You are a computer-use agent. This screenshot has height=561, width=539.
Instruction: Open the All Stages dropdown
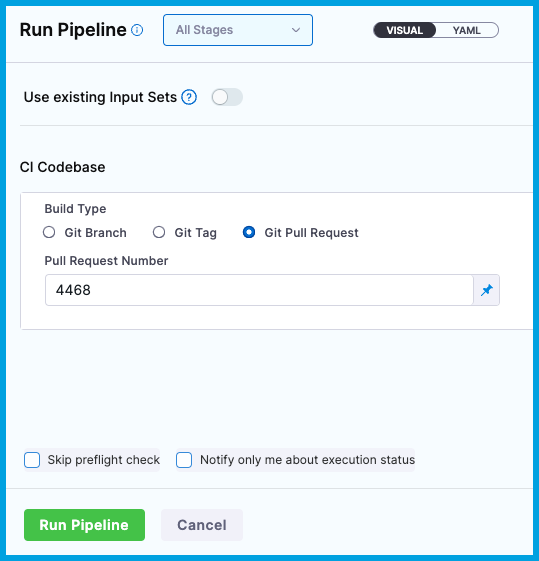tap(238, 30)
